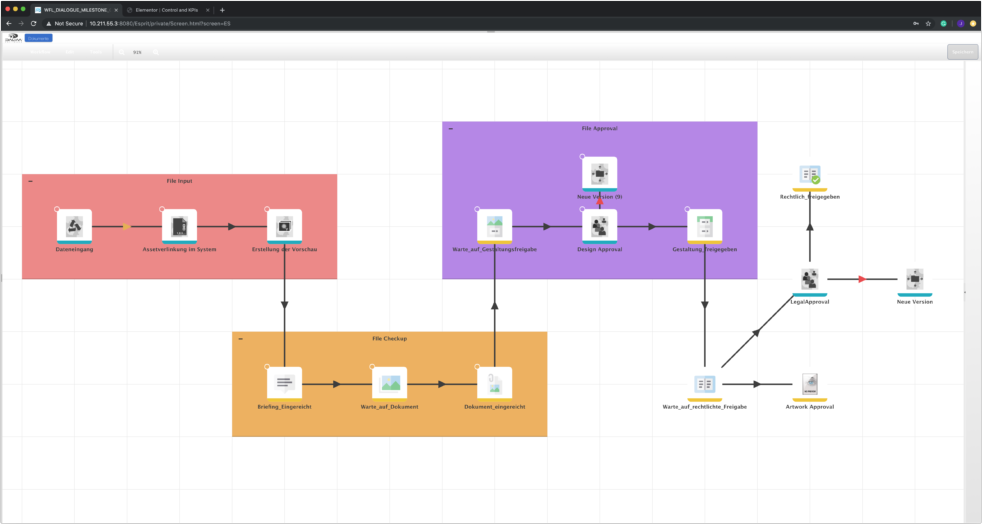Select the Warte_auf_Dokument image node

tap(390, 383)
